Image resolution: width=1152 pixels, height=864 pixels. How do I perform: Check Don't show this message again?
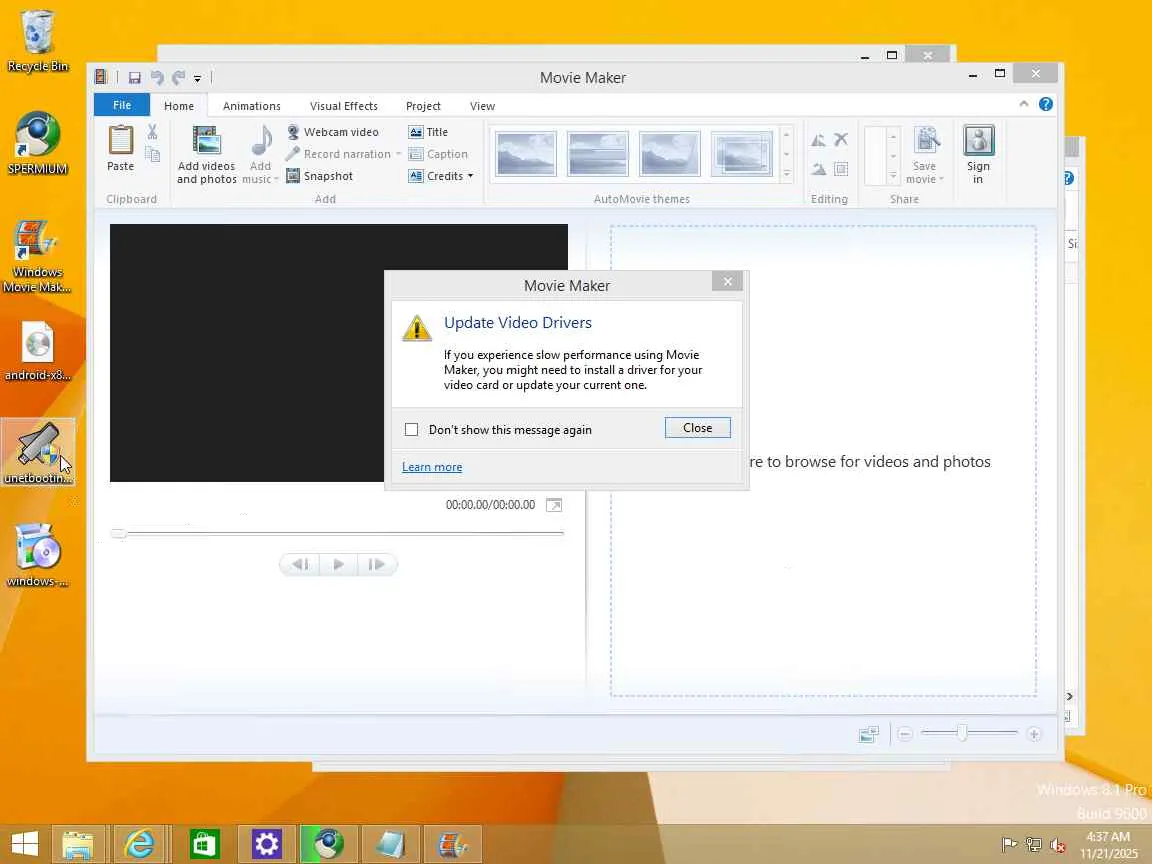click(x=411, y=430)
